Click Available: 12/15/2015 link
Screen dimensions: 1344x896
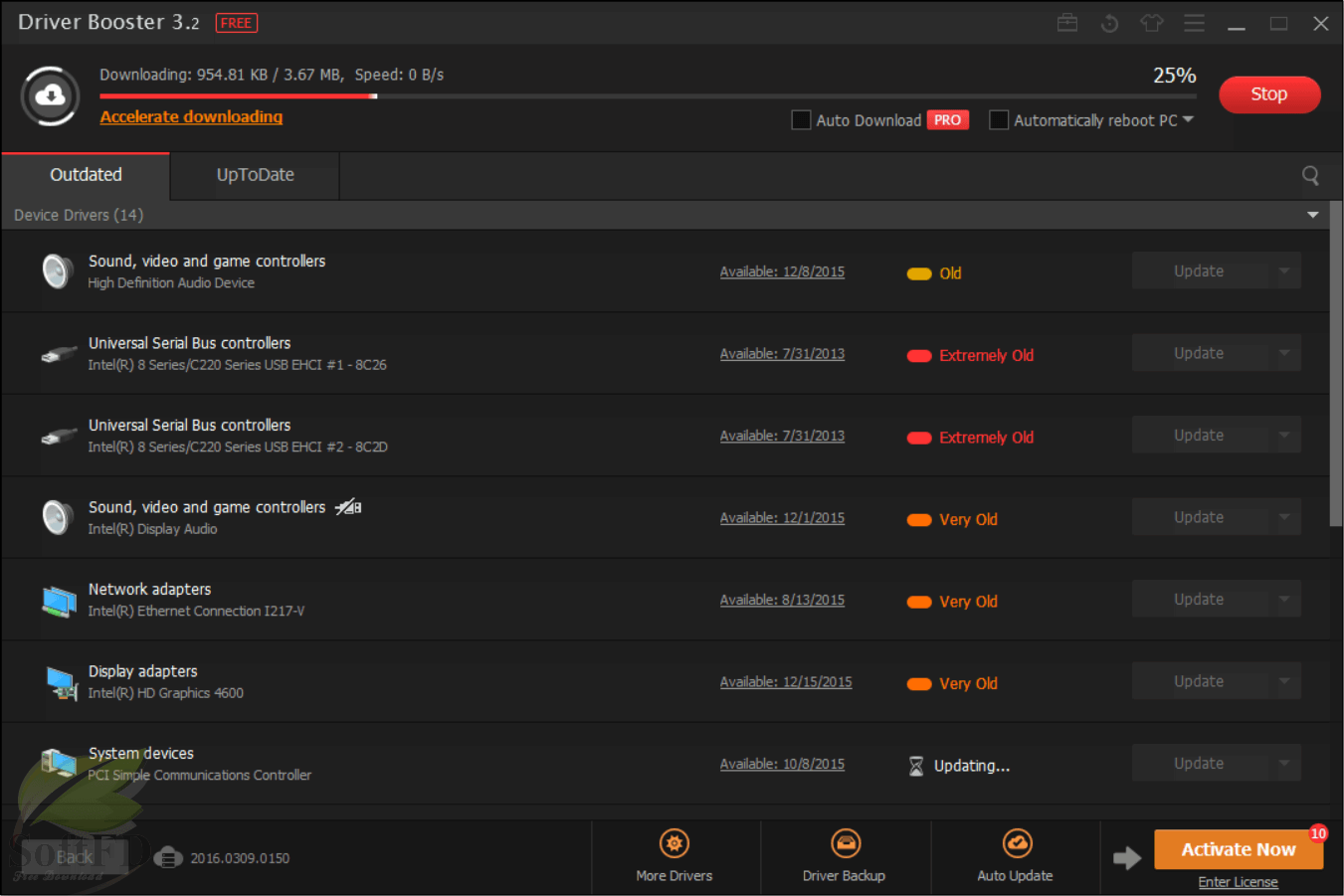click(786, 682)
